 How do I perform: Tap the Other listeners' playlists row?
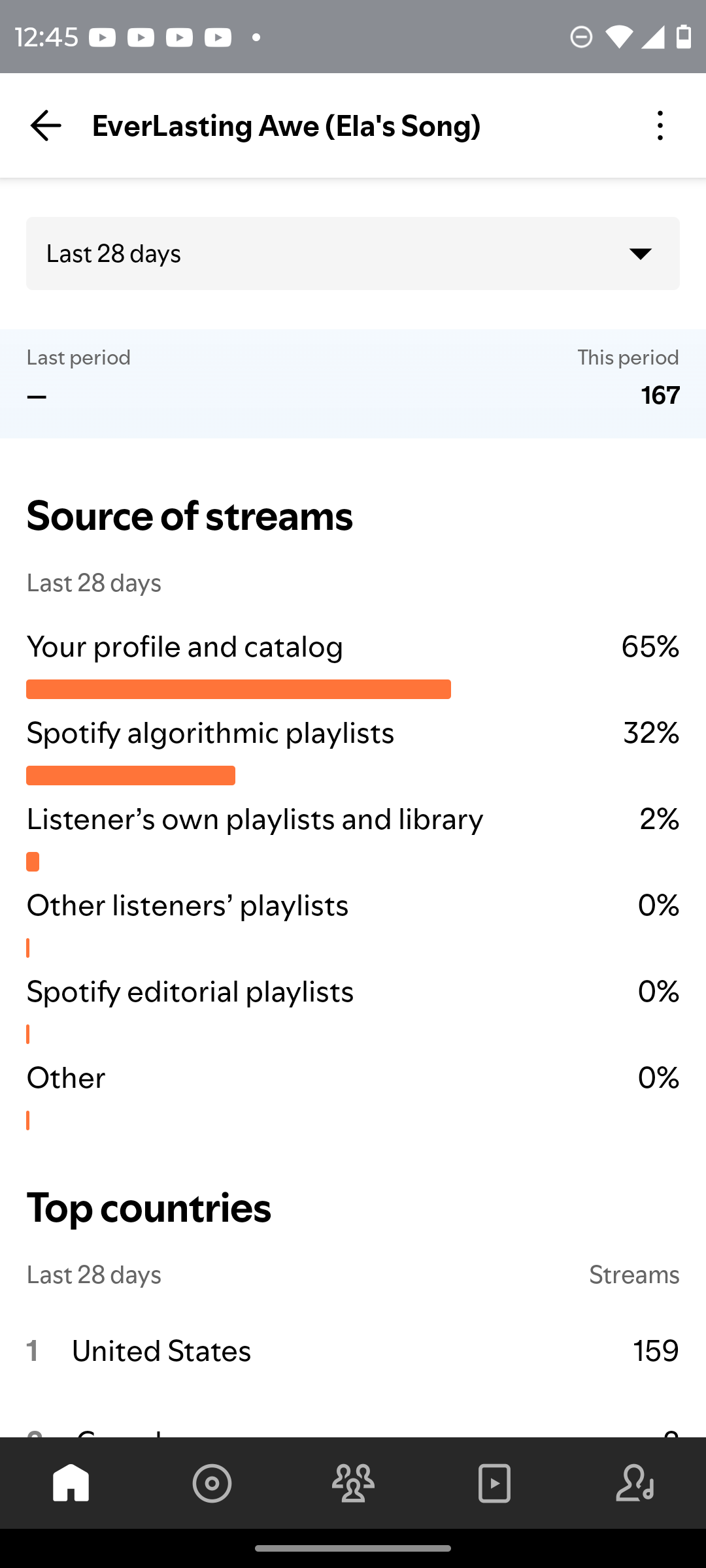(353, 923)
